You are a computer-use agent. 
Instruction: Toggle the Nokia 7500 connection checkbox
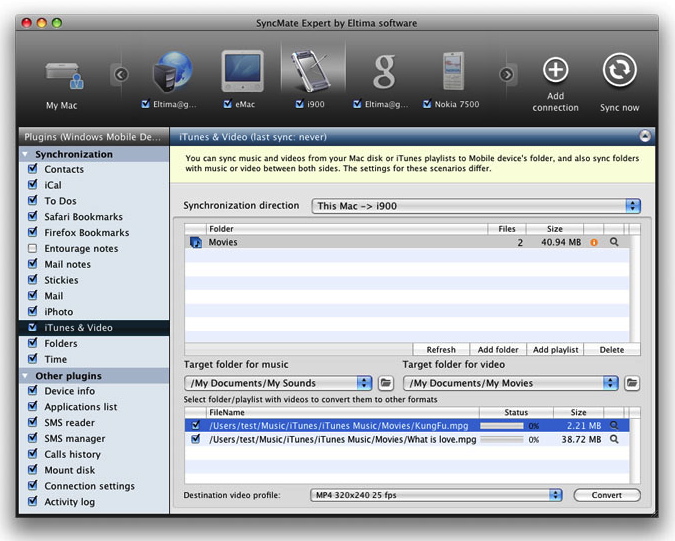(x=427, y=104)
